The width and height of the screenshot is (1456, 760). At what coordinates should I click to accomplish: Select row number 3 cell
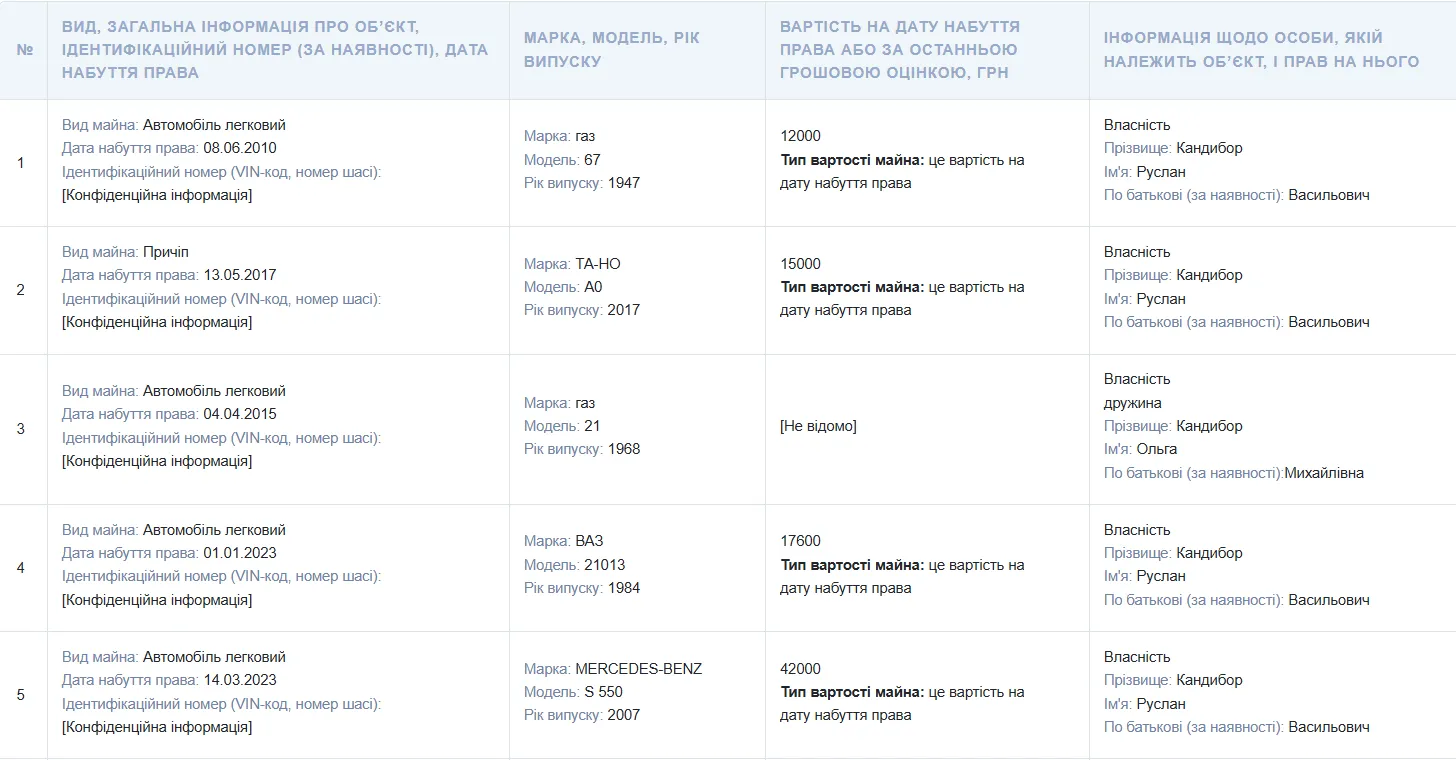tap(21, 429)
